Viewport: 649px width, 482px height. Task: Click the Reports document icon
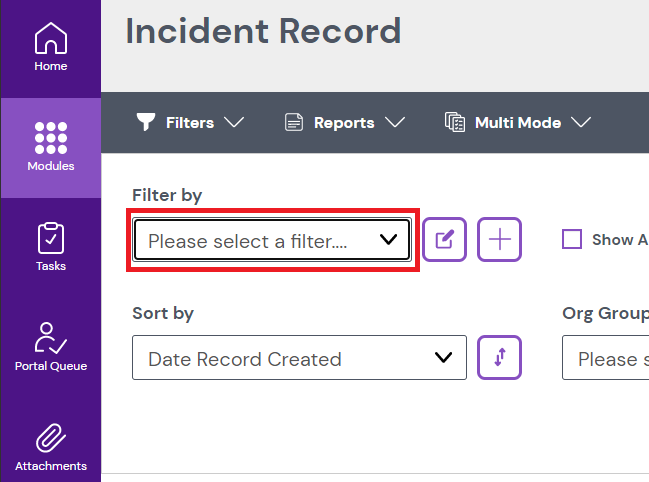pyautogui.click(x=294, y=123)
